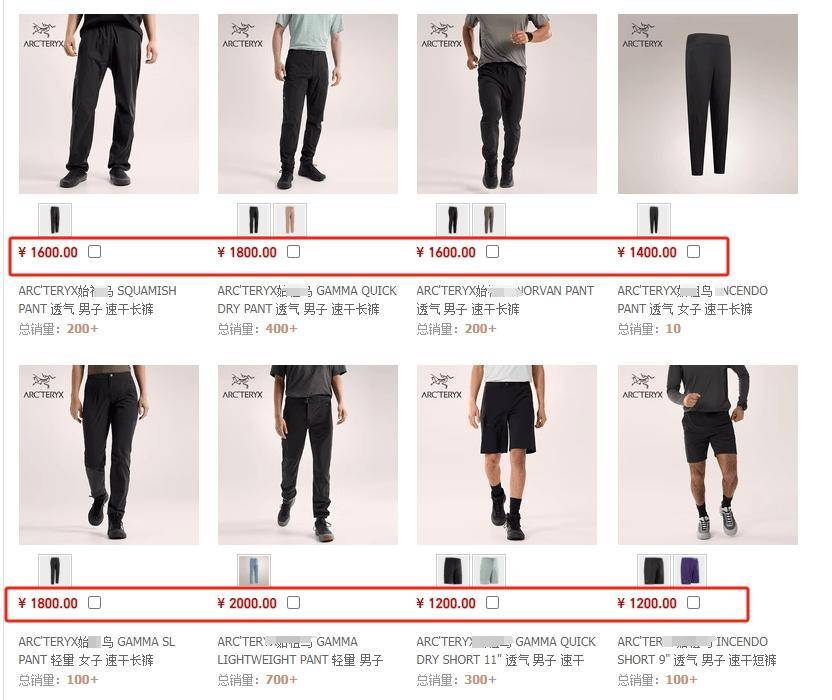
Task: Open the Gamma Quick Dry Short product image
Action: point(507,455)
